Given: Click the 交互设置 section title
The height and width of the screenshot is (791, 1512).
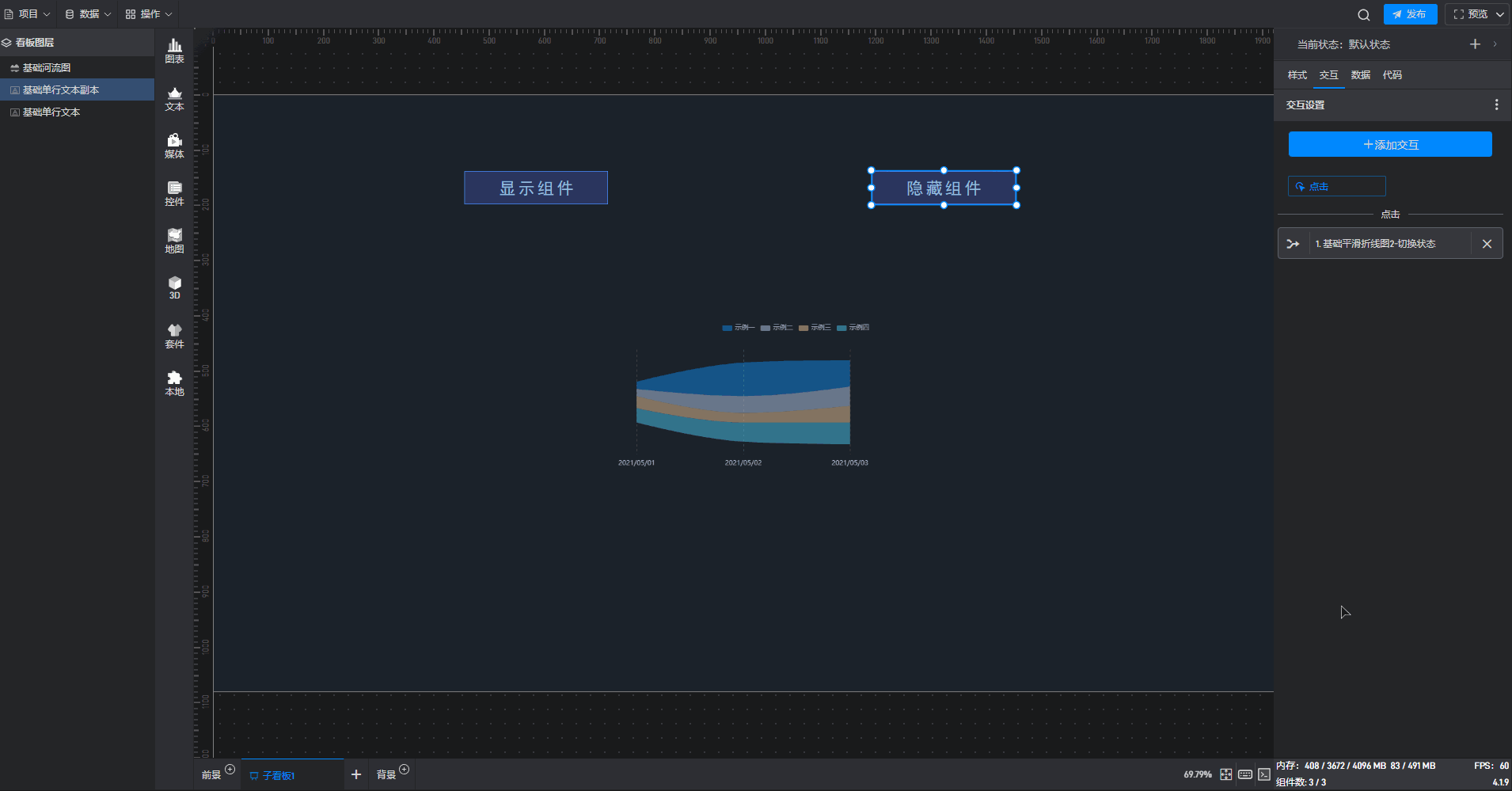Looking at the screenshot, I should (1305, 105).
